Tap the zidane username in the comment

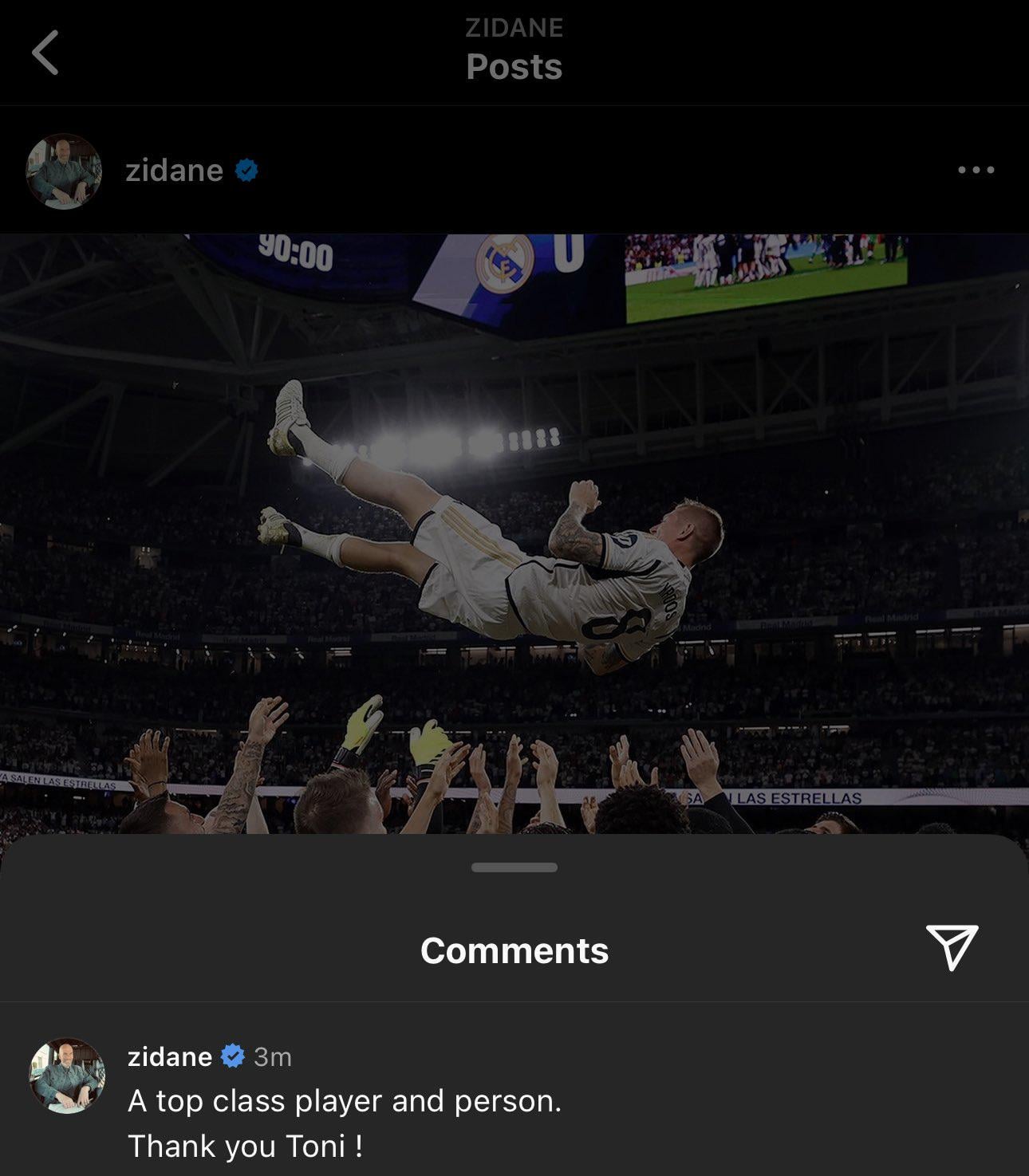tap(169, 1056)
